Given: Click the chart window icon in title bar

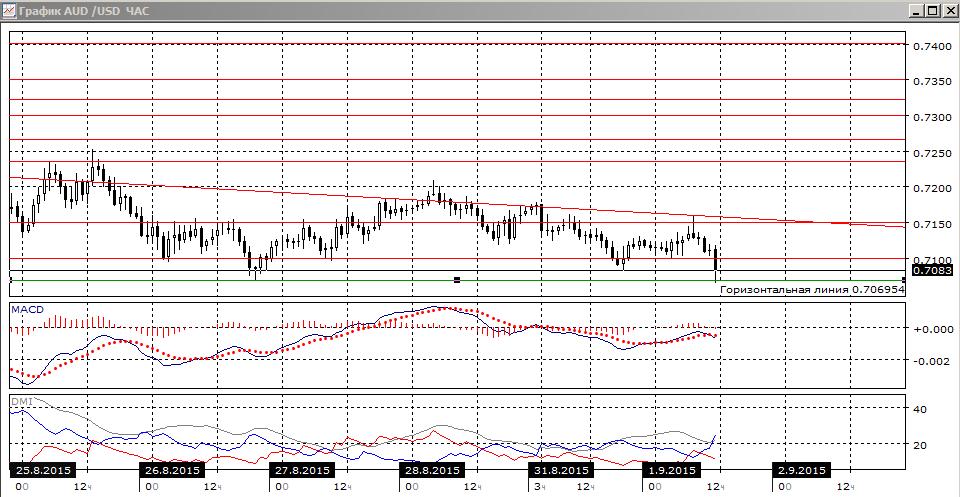Looking at the screenshot, I should pos(7,10).
